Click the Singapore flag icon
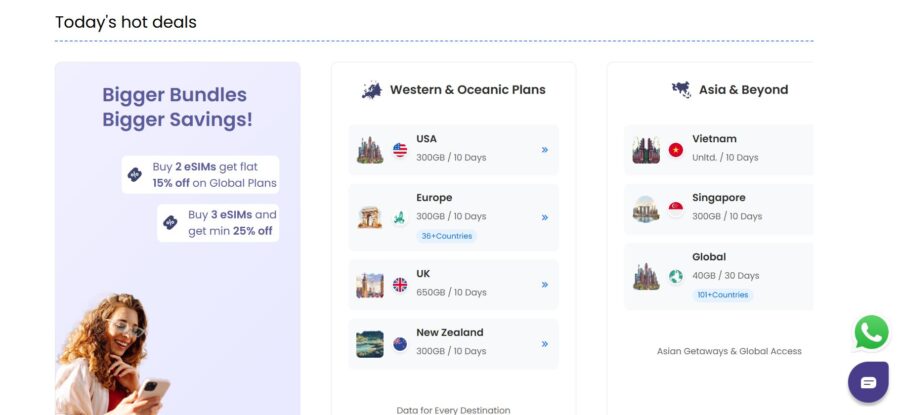The width and height of the screenshot is (900, 415). pos(676,210)
